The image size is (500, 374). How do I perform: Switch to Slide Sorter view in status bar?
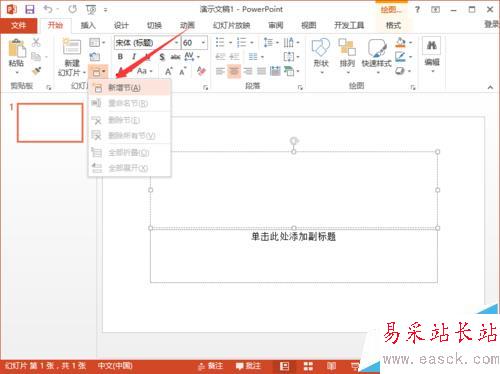308,366
